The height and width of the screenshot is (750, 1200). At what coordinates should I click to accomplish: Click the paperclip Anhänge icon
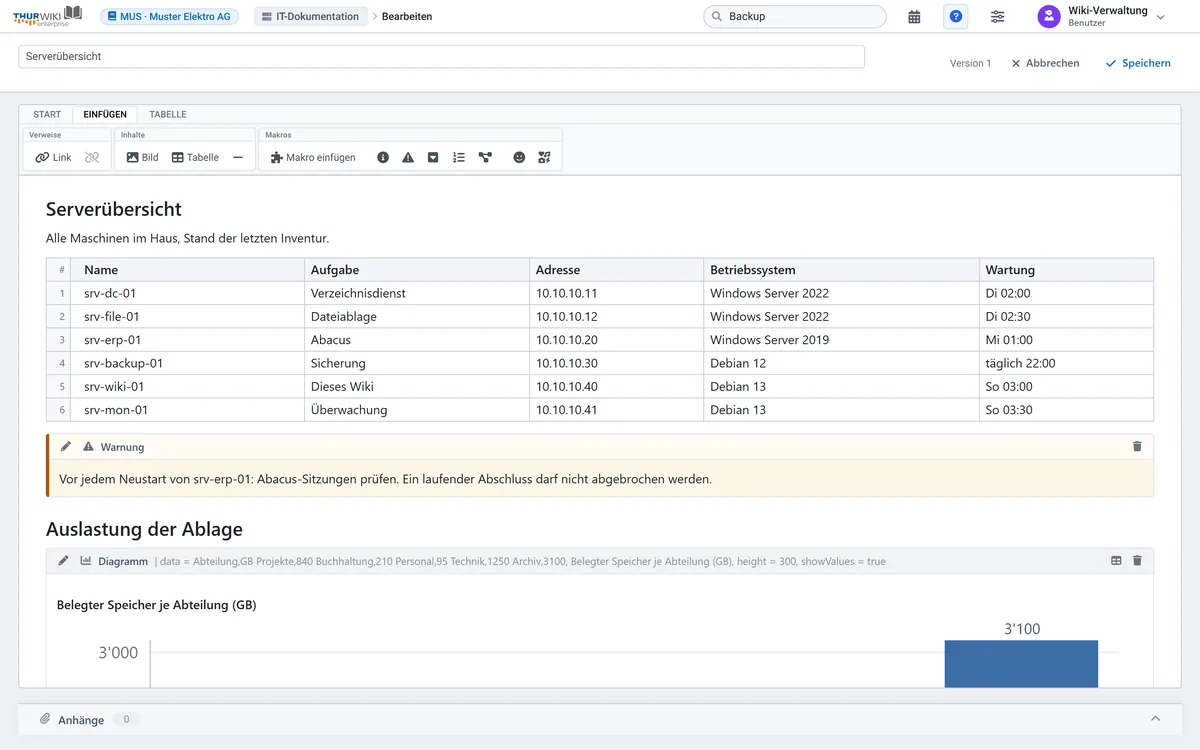tap(45, 719)
